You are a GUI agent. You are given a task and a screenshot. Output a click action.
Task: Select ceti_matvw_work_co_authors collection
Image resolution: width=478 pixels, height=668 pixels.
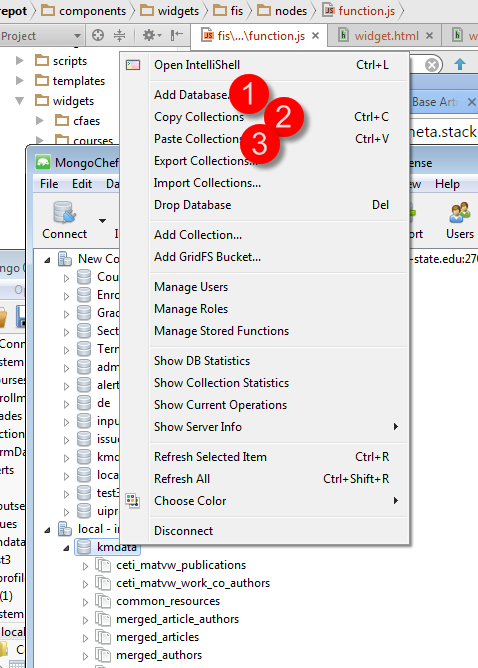coord(193,583)
